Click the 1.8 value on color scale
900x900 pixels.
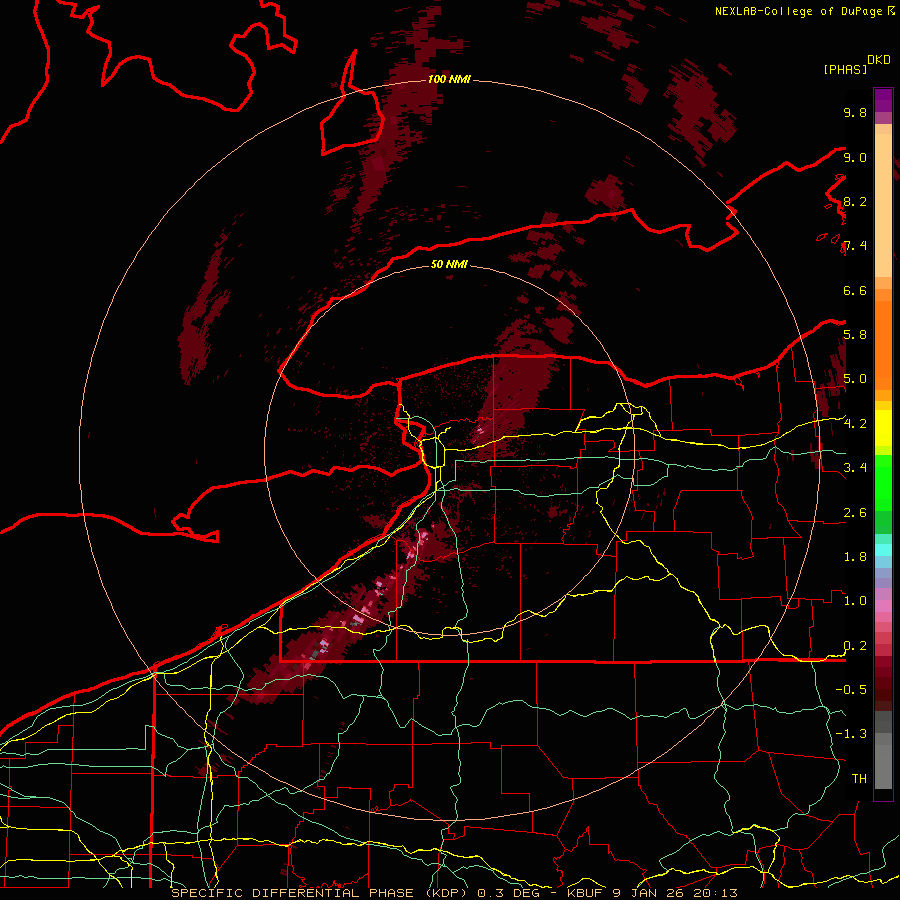[855, 557]
